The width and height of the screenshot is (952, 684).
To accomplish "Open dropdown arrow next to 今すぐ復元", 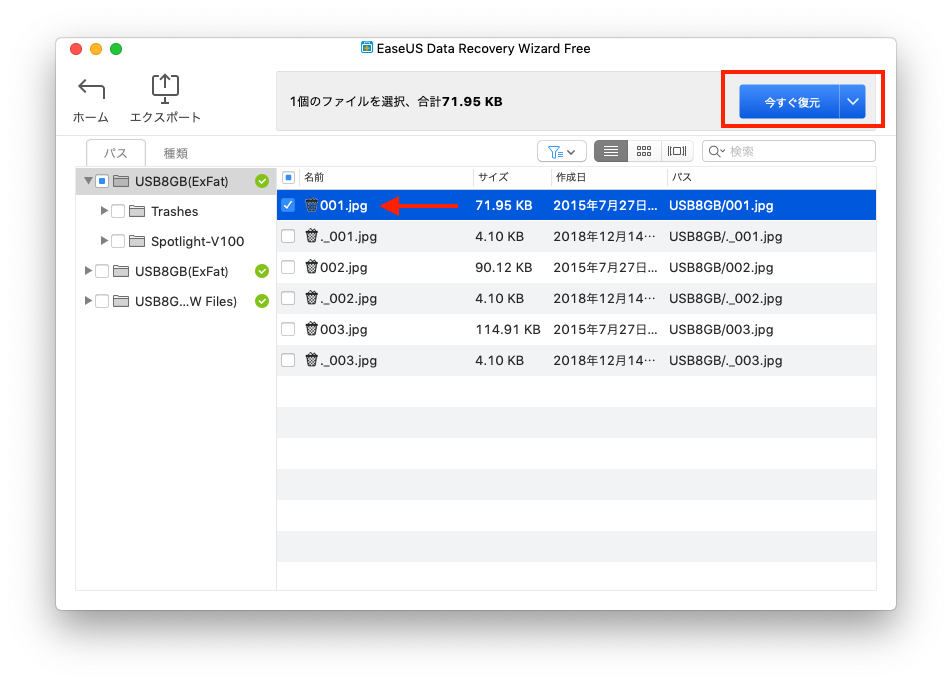I will pos(852,102).
